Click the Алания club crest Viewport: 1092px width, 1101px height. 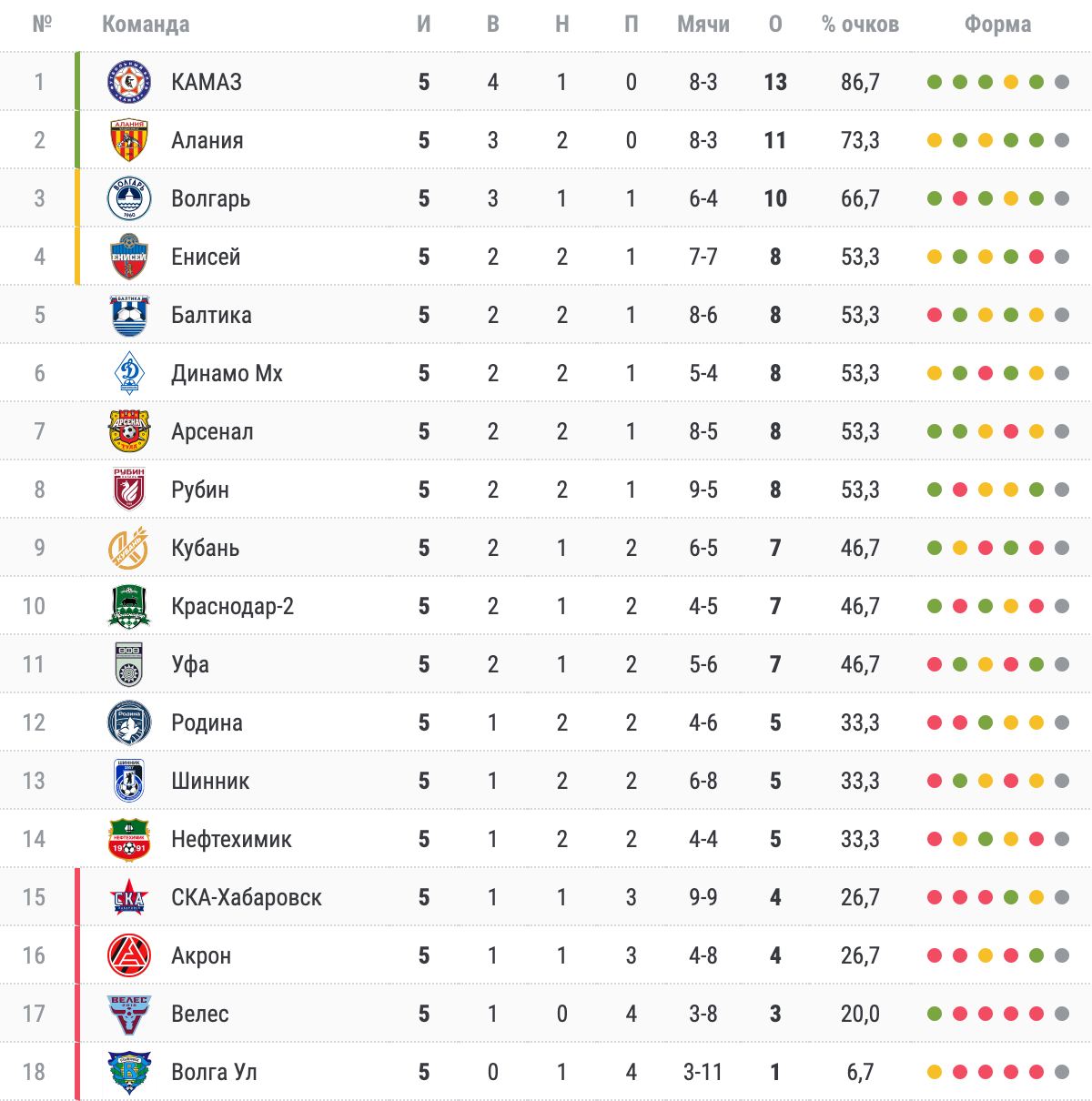pos(128,140)
